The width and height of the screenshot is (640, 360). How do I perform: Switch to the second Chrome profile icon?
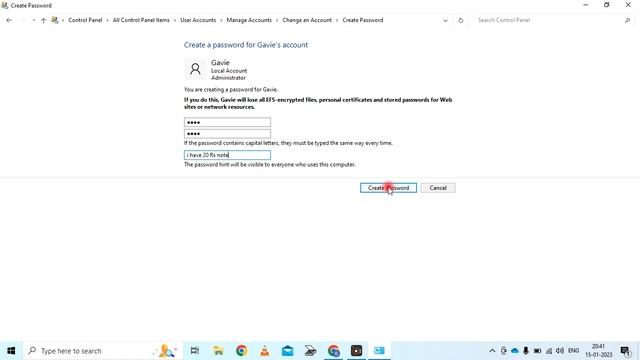333,351
